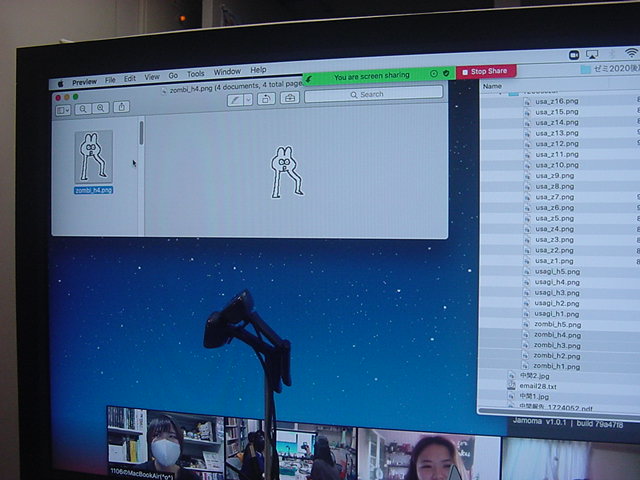This screenshot has width=640, height=480.
Task: Select 中間1.jpg in the Finder list
Action: [534, 396]
